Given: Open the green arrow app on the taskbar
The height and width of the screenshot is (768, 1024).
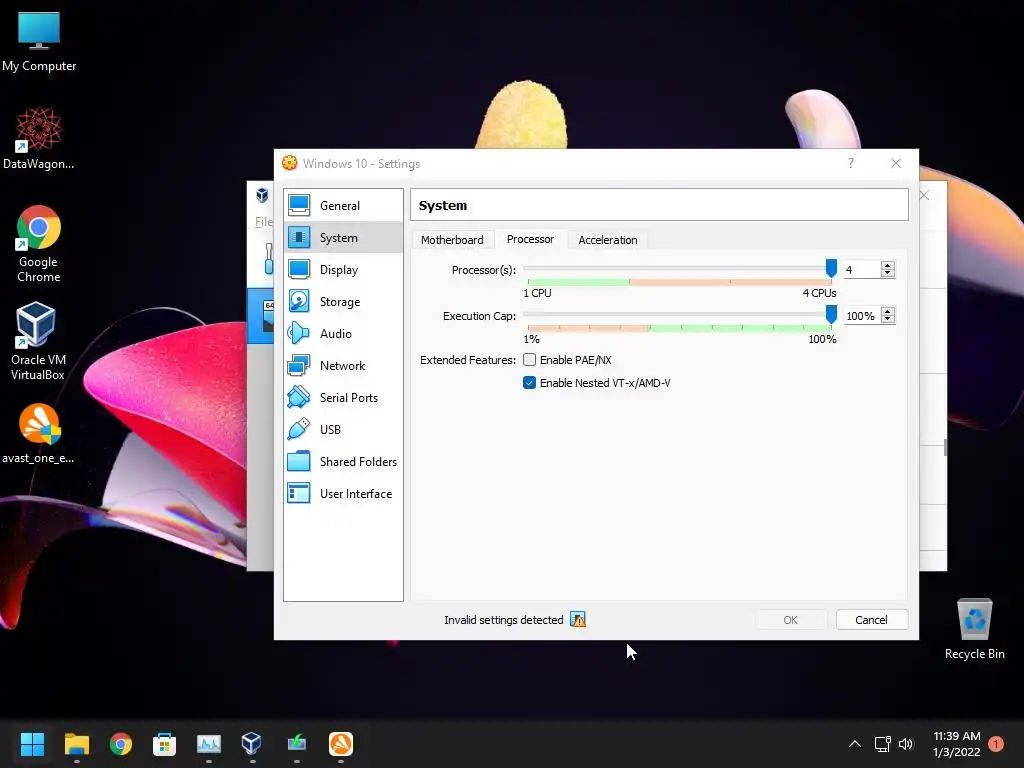Looking at the screenshot, I should [296, 744].
